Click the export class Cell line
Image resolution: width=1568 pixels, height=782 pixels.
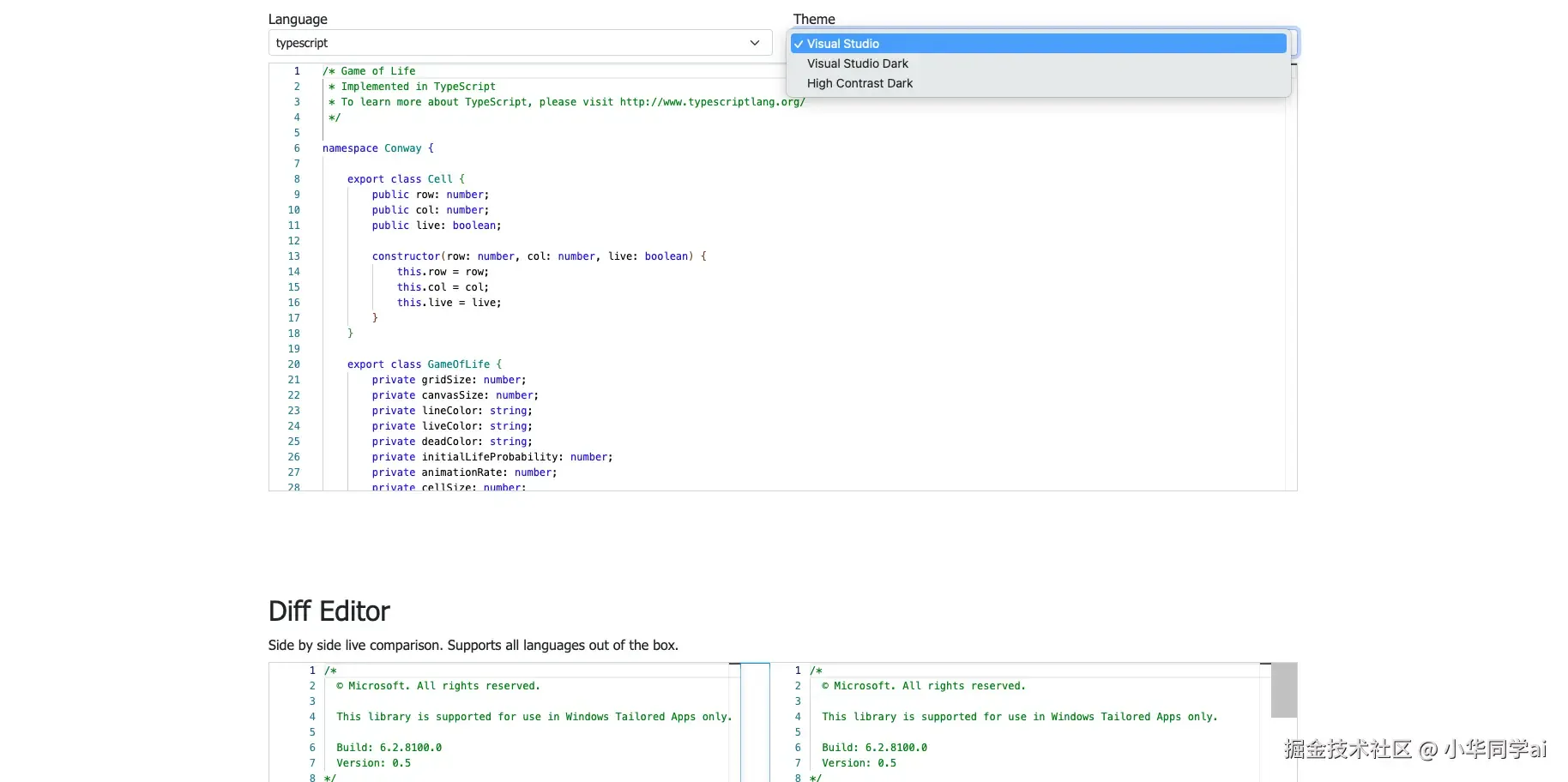tap(406, 179)
